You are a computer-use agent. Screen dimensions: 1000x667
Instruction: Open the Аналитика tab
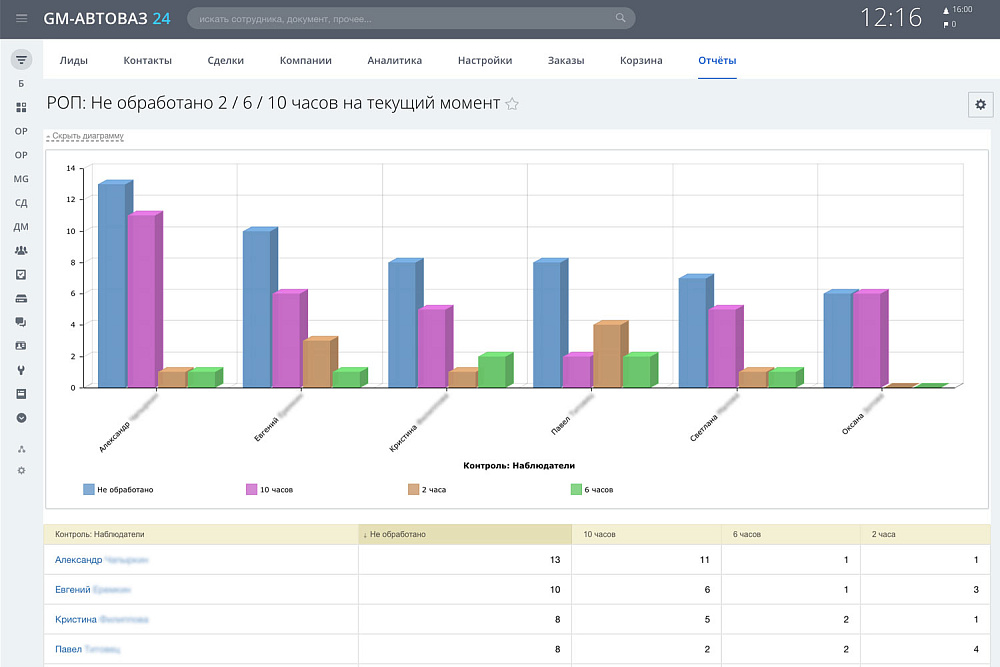pos(394,61)
